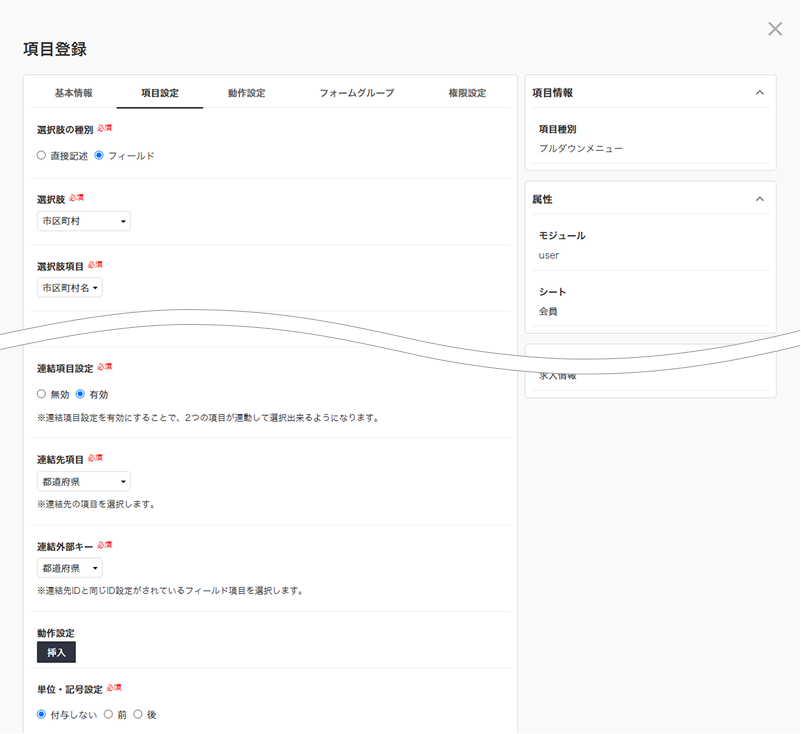
Task: Set 連結項目設定 to 有効
Action: 81,394
